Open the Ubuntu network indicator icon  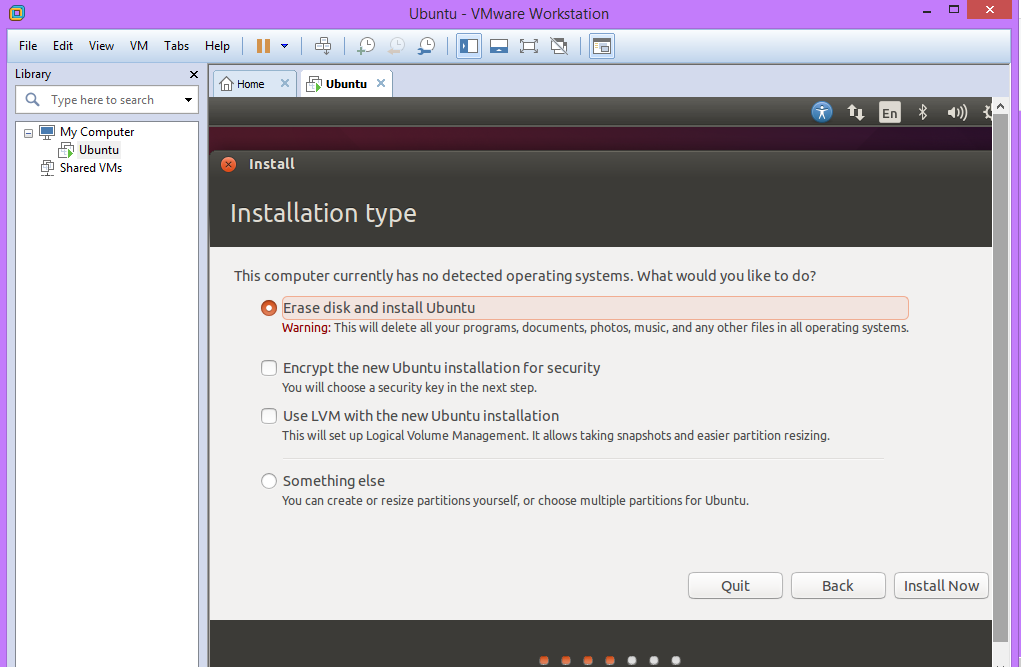coord(856,112)
